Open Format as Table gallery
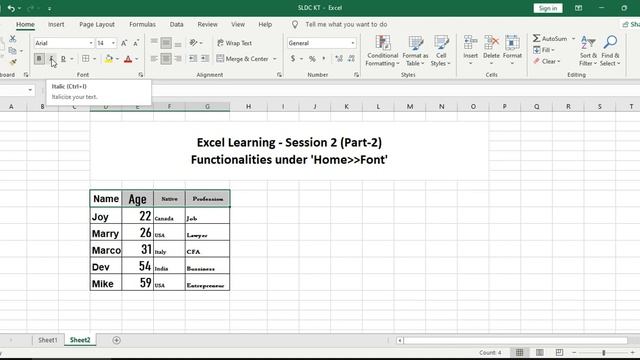This screenshot has width=640, height=360. point(415,51)
